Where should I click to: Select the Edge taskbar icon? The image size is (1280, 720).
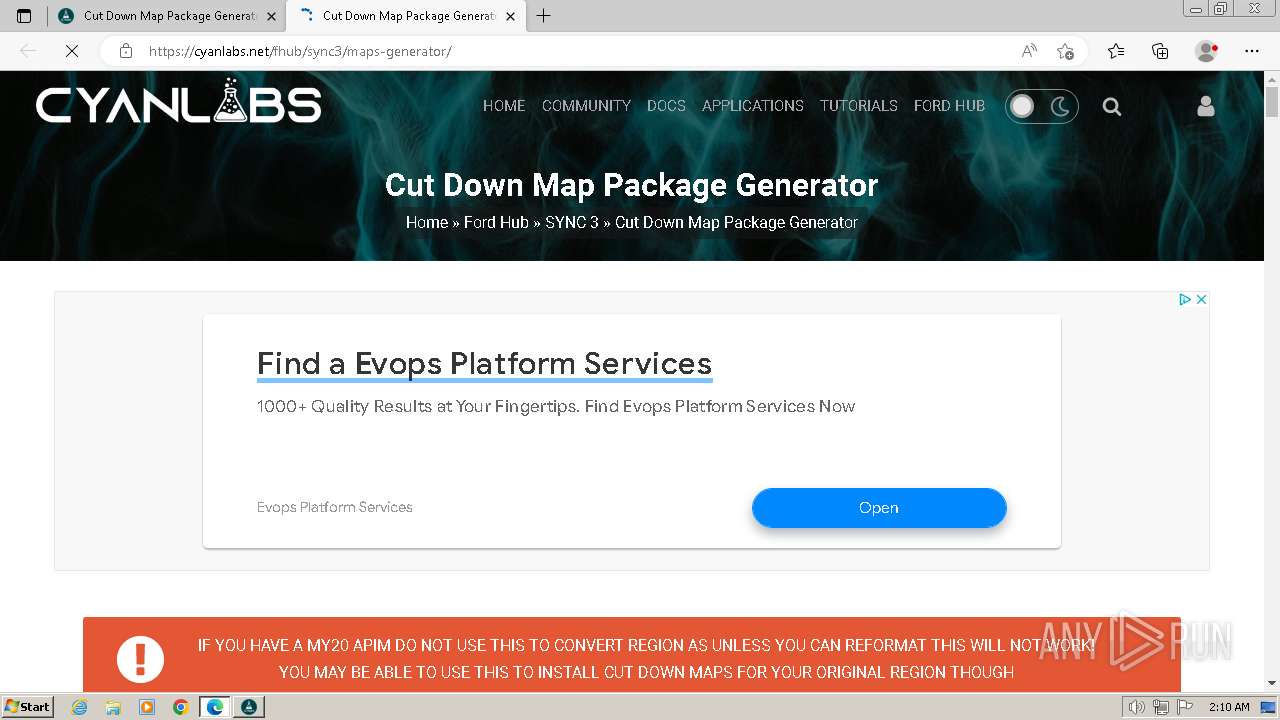click(x=215, y=707)
